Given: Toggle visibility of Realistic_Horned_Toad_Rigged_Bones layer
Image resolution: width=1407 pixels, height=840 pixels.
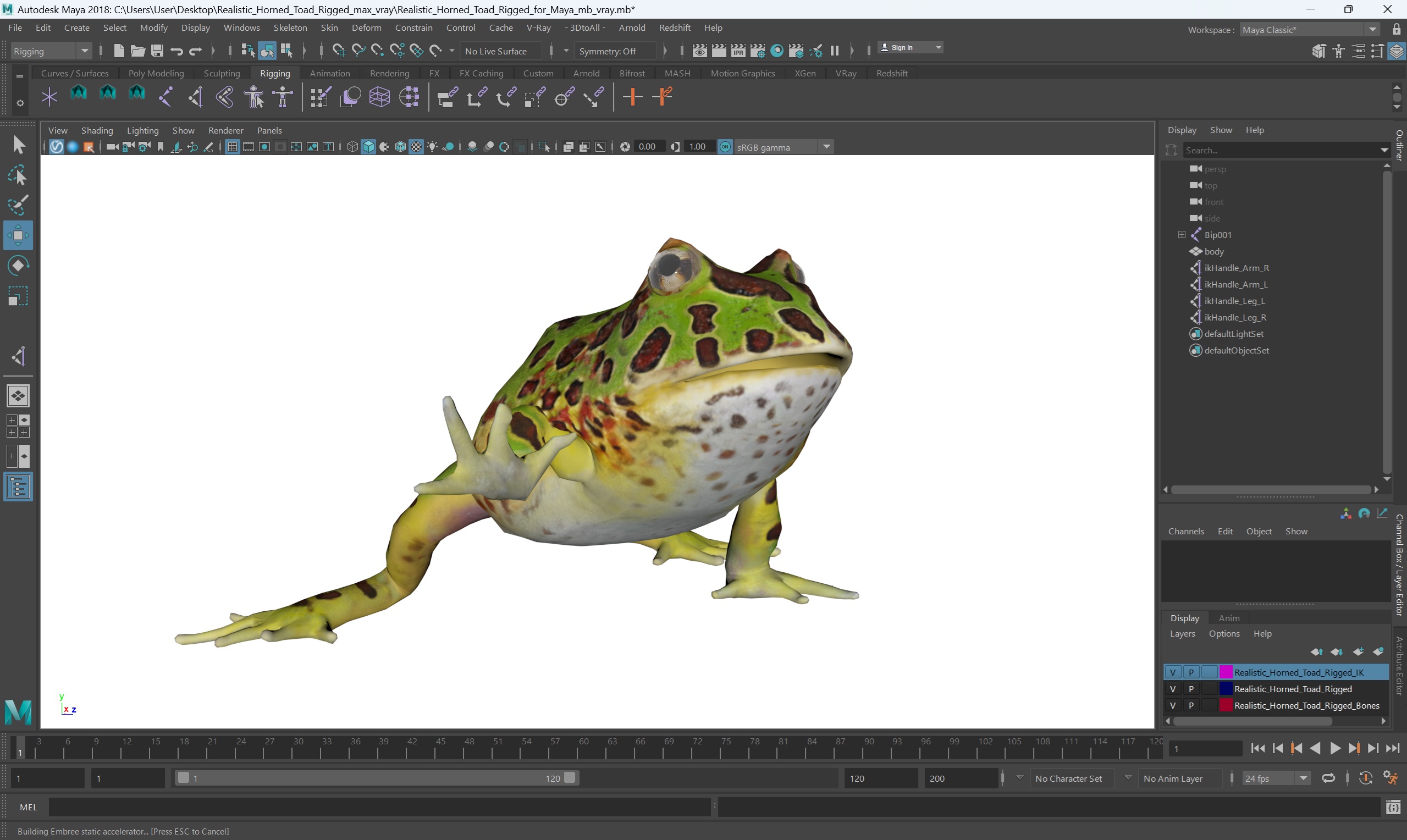Looking at the screenshot, I should [1172, 705].
